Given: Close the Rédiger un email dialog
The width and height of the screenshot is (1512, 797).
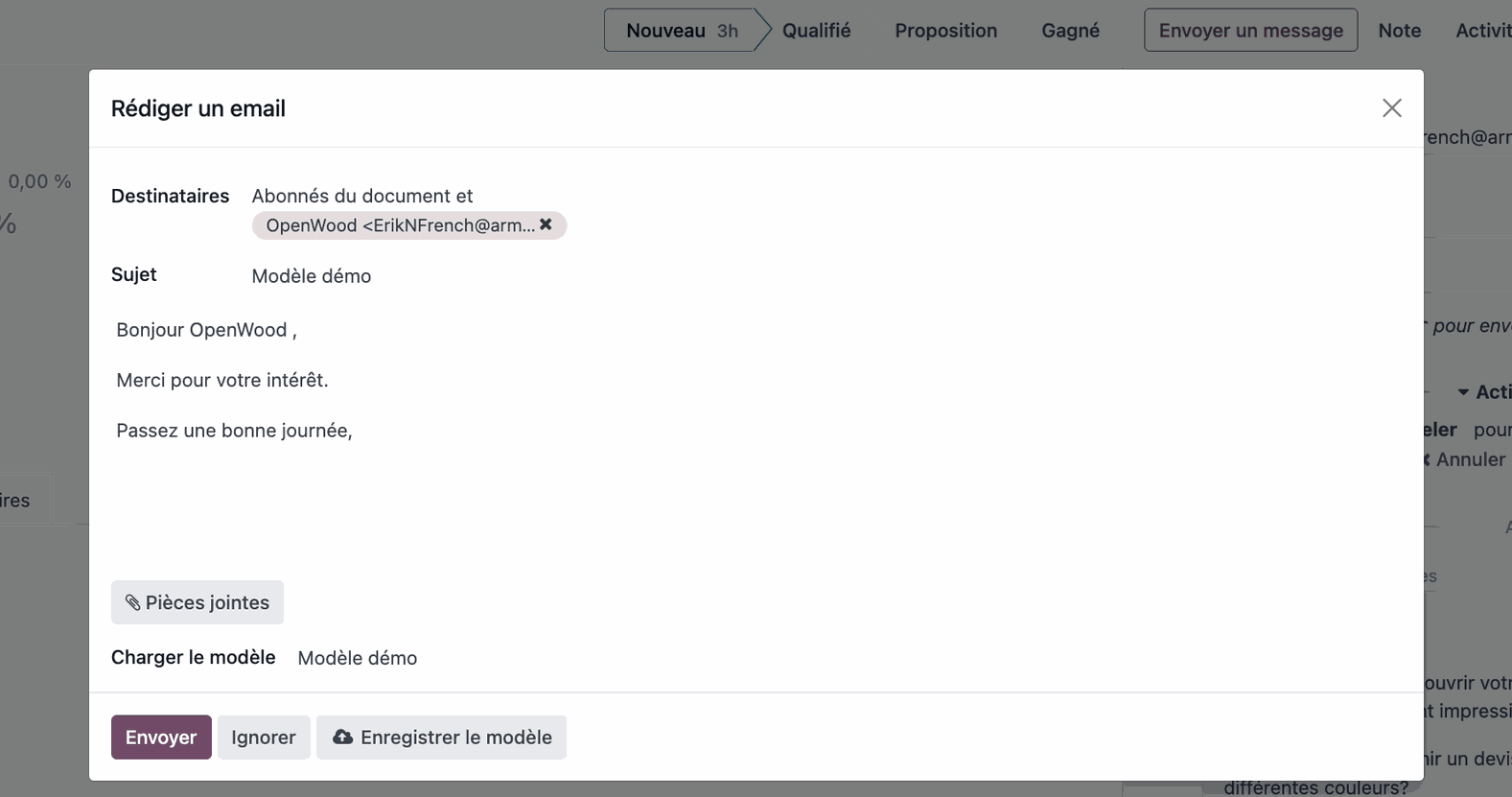Looking at the screenshot, I should pos(1391,108).
